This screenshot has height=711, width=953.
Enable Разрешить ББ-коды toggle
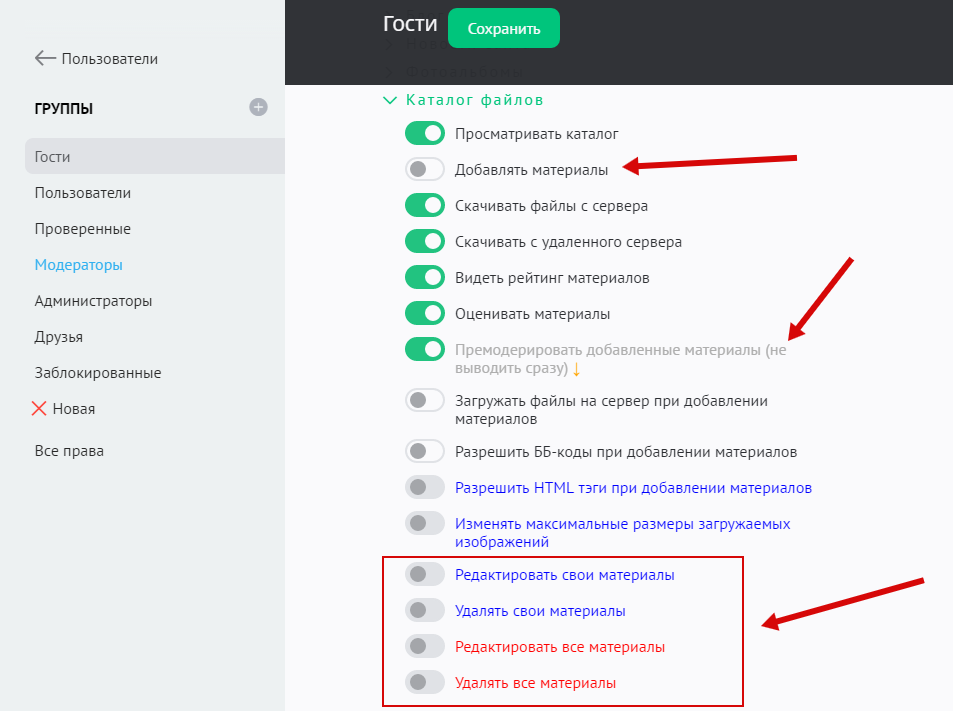[425, 451]
